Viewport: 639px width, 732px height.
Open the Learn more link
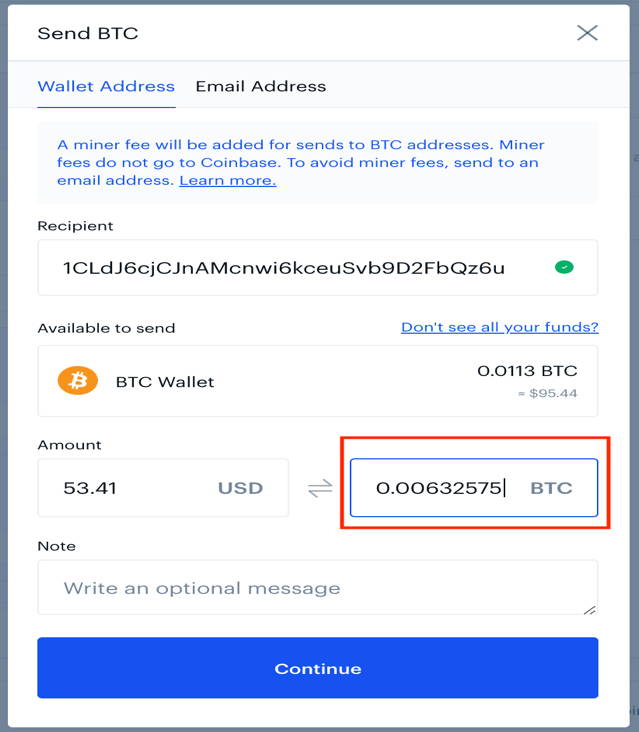tap(228, 181)
